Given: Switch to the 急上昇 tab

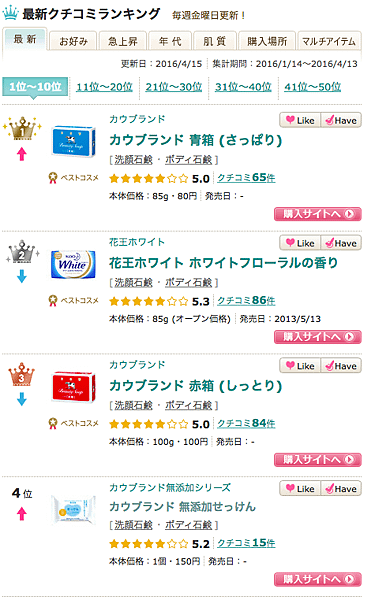Looking at the screenshot, I should pos(122,41).
